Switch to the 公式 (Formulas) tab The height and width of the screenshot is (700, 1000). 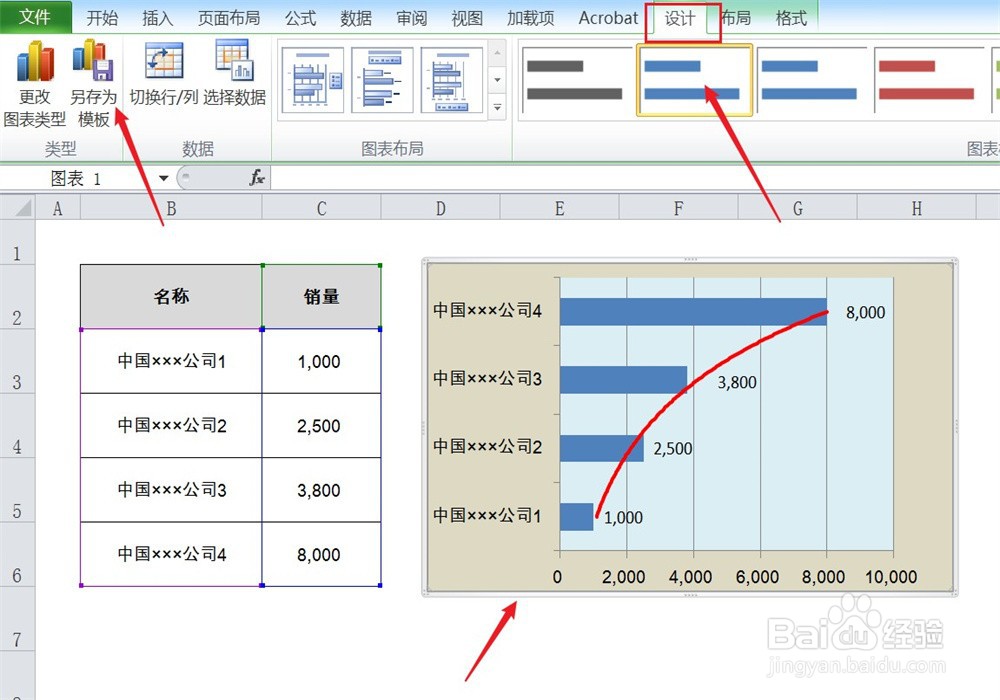300,18
